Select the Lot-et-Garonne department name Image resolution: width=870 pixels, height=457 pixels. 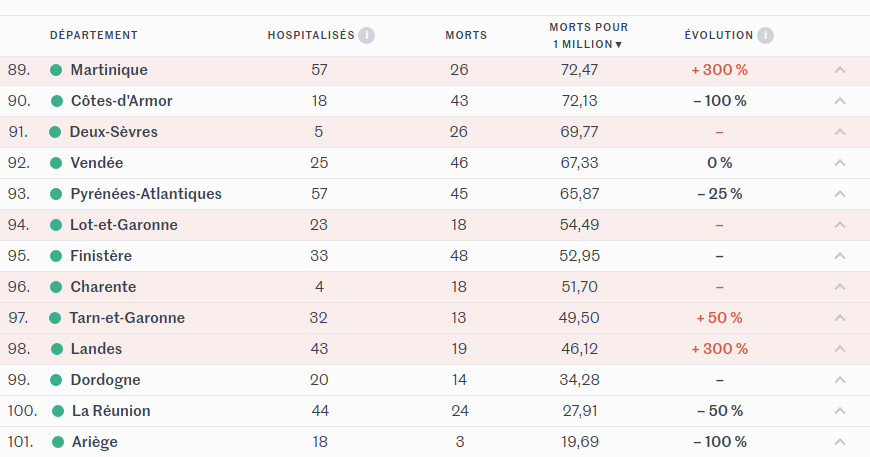pos(124,225)
